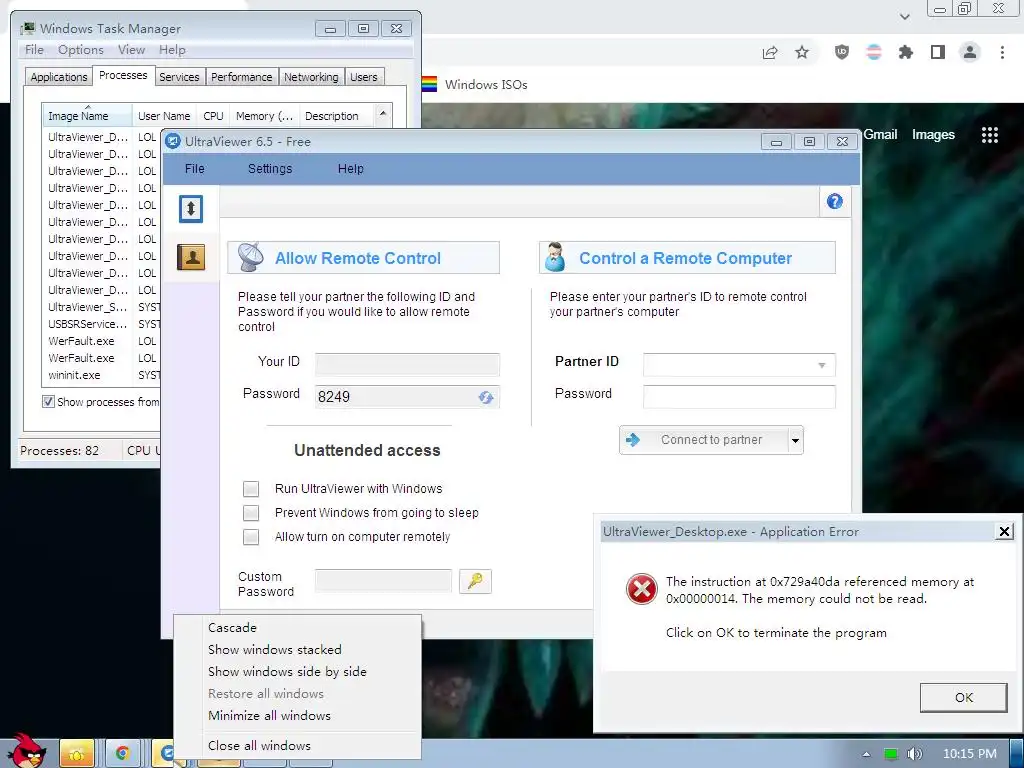
Task: Open Chrome profile avatar icon
Action: [x=970, y=52]
